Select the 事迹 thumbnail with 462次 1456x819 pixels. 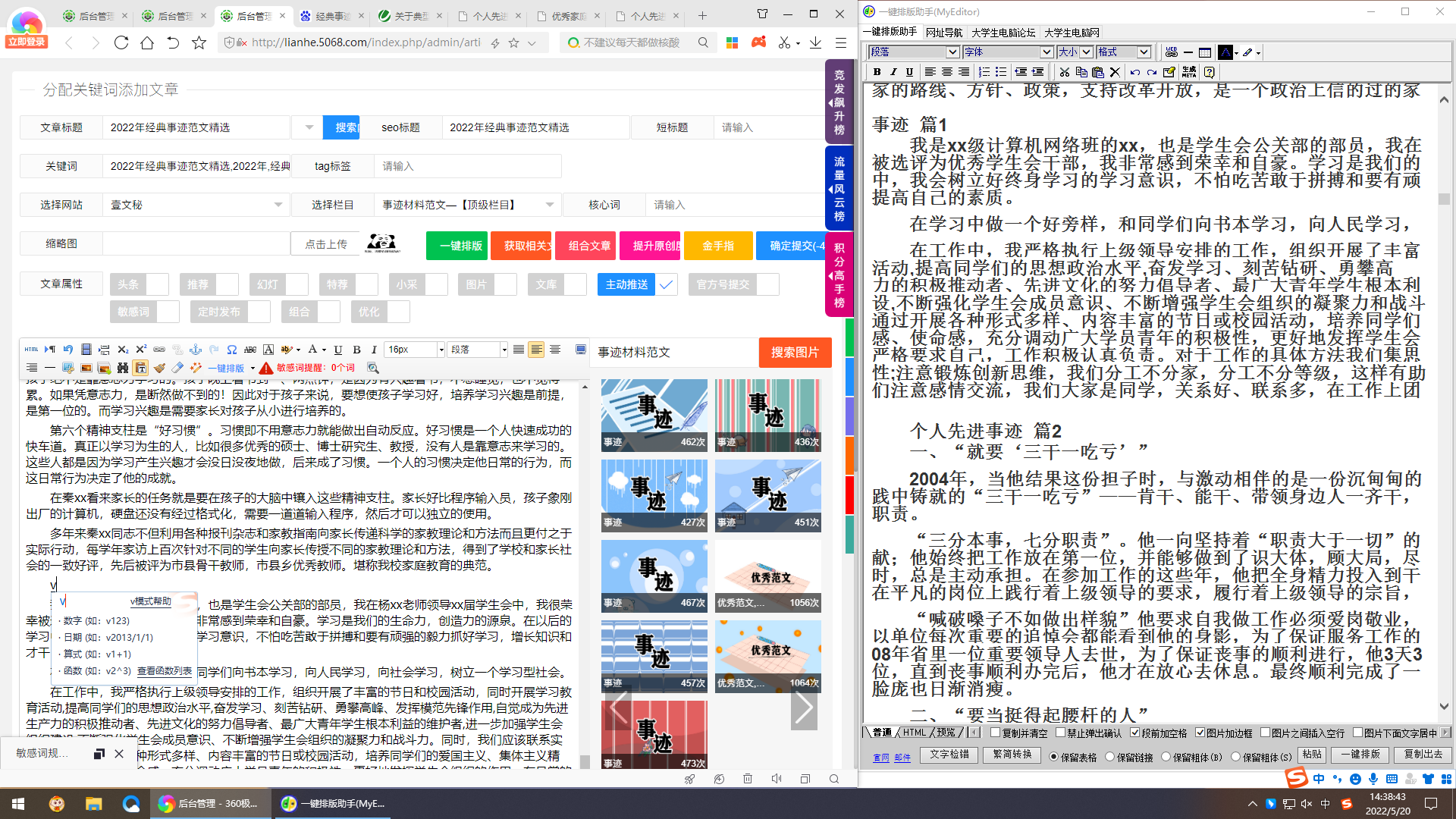[x=654, y=416]
